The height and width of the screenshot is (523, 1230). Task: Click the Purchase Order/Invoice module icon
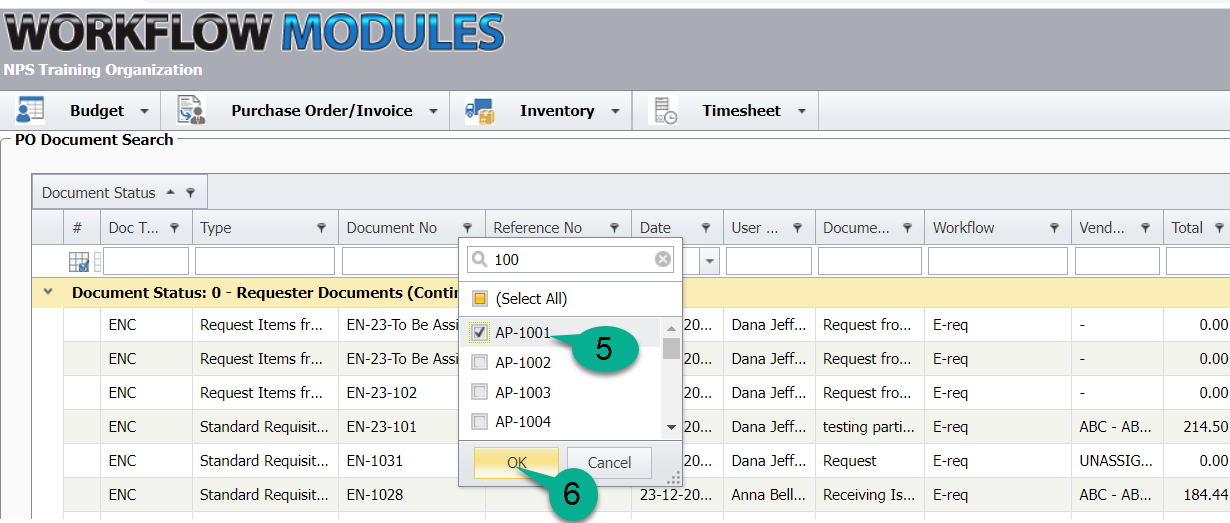point(190,110)
